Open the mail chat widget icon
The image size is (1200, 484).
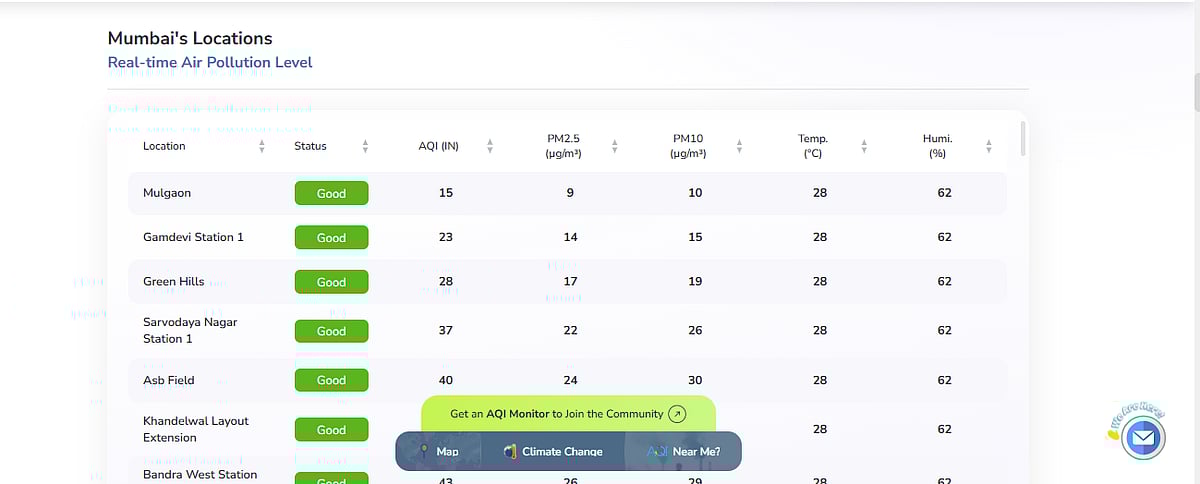(1141, 438)
